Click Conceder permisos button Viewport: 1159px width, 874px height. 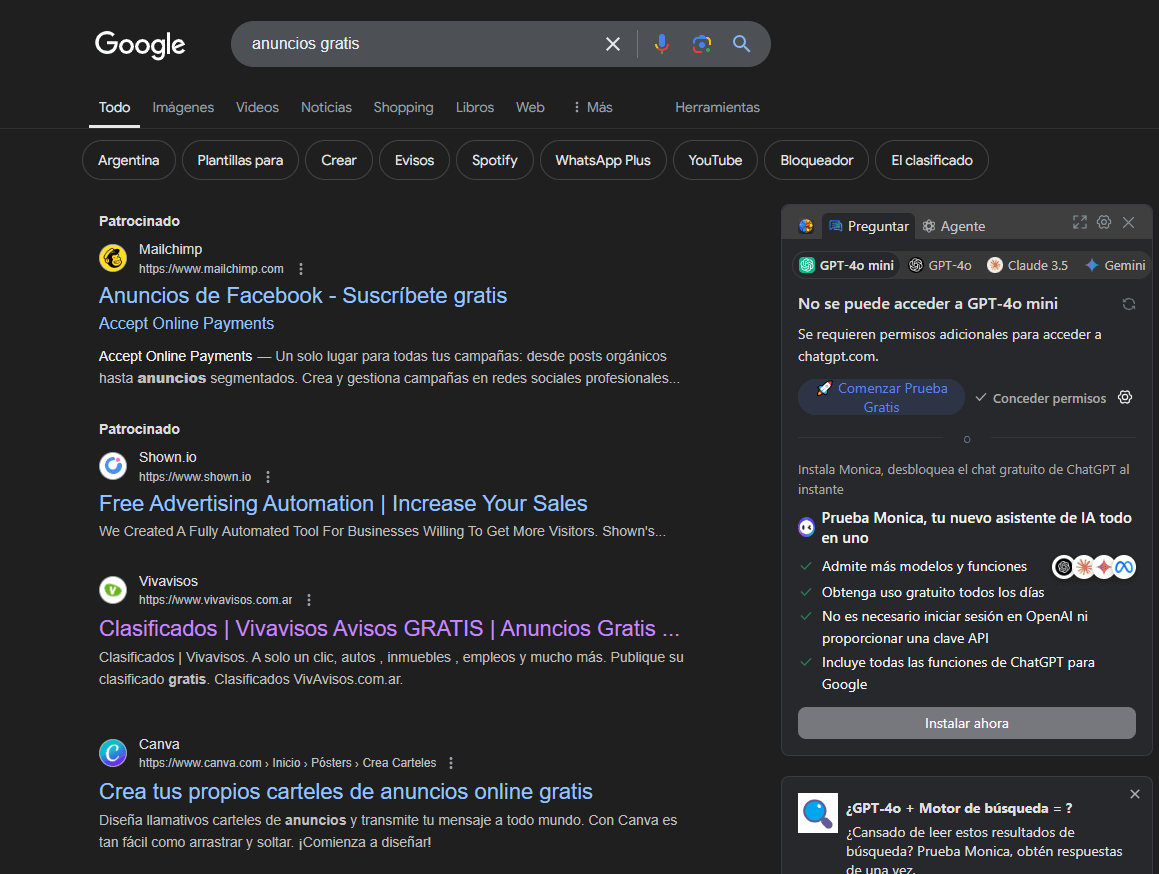1041,399
